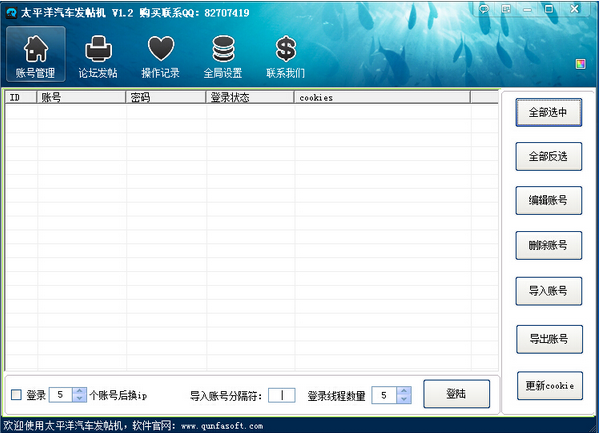
Task: Click the 删除账号 button
Action: click(x=548, y=245)
